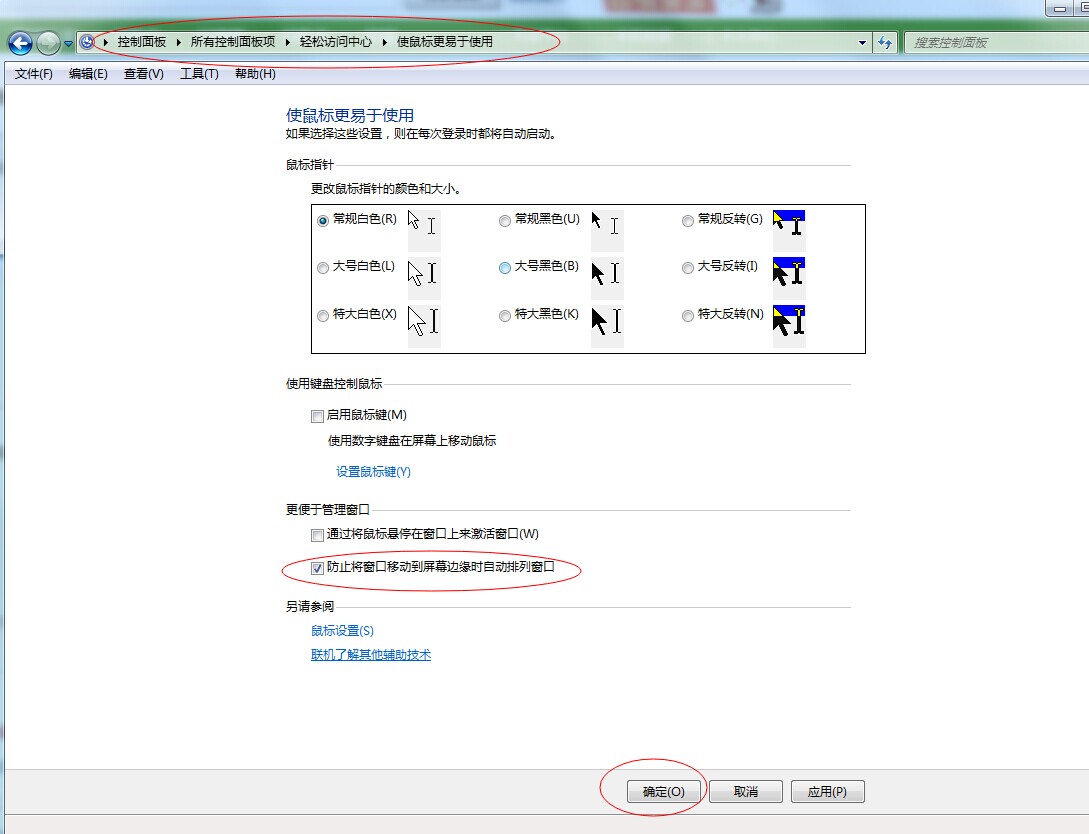The width and height of the screenshot is (1089, 834).
Task: Click the regular inverted pointer preview icon
Action: (789, 230)
